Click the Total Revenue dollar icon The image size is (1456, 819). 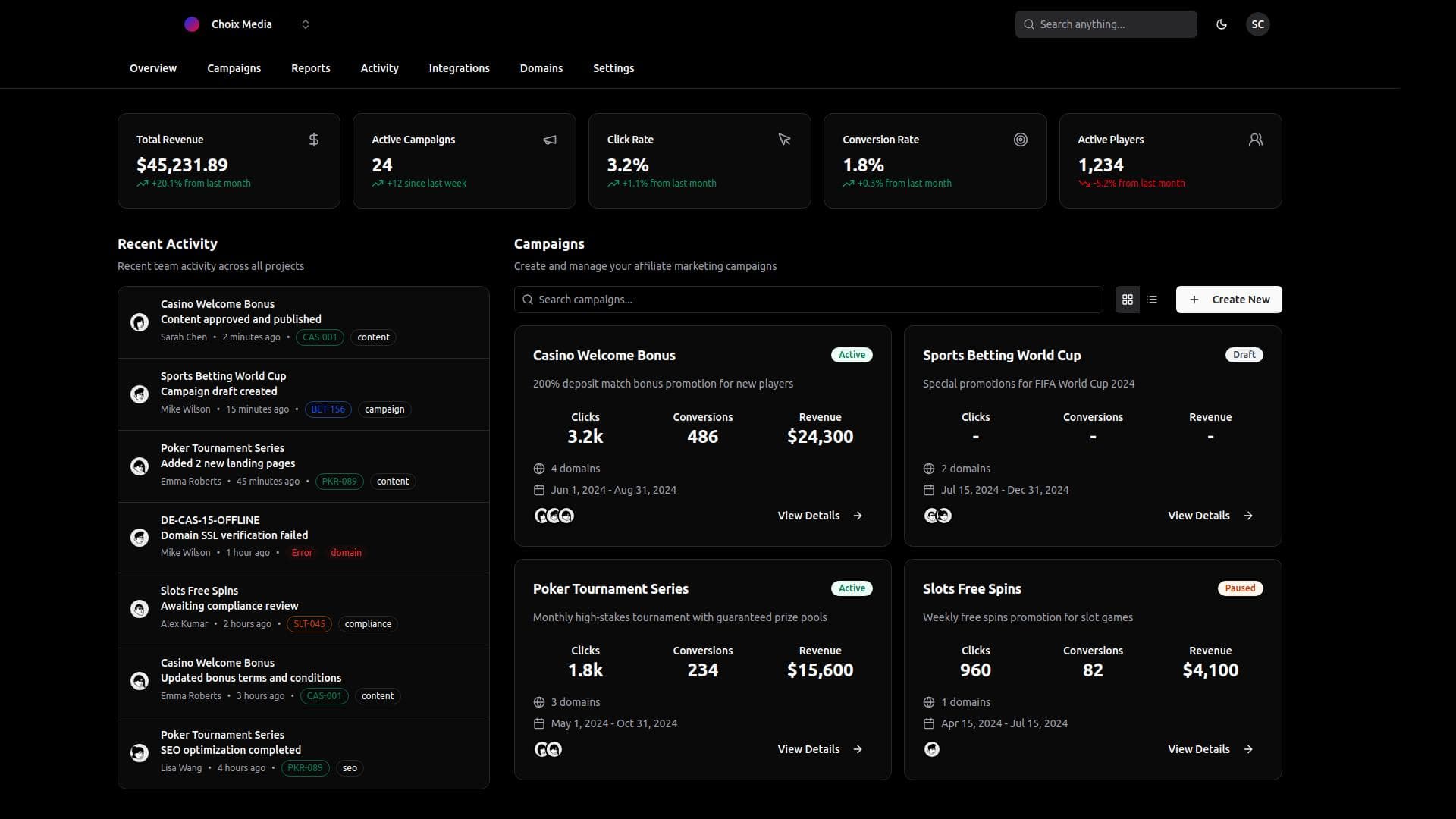pos(314,140)
